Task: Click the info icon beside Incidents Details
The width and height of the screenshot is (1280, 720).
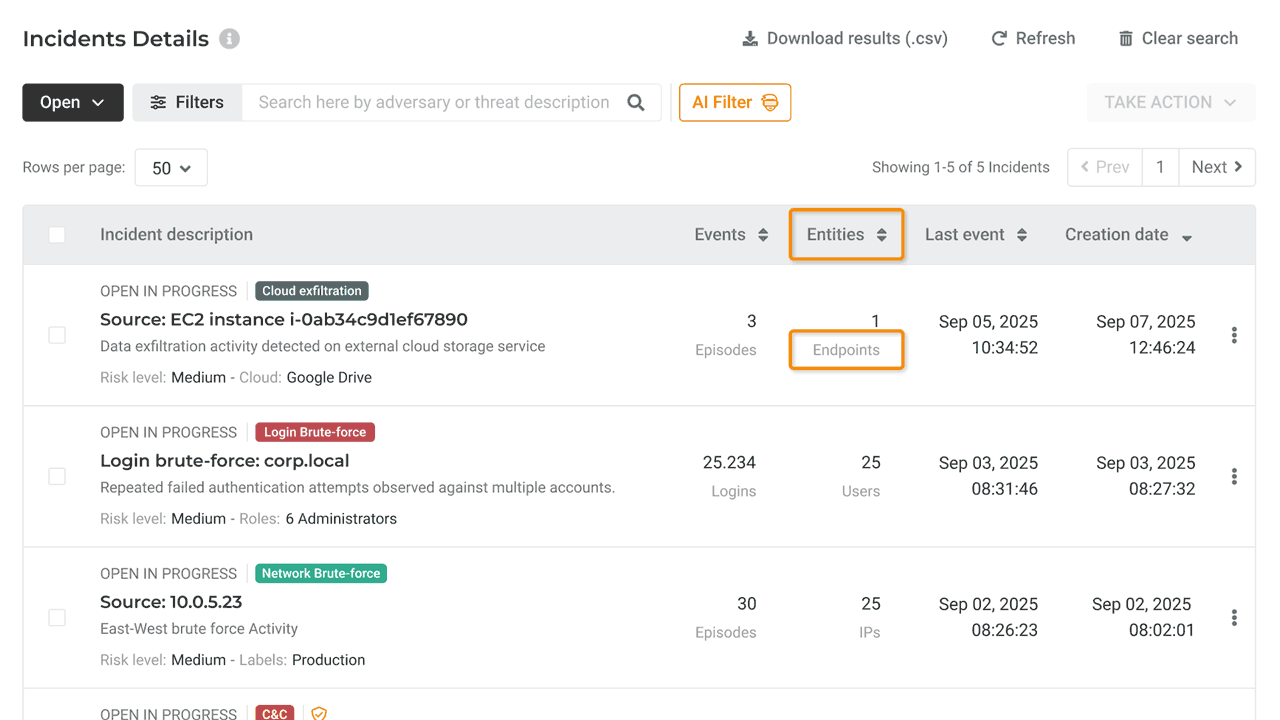Action: pyautogui.click(x=230, y=39)
